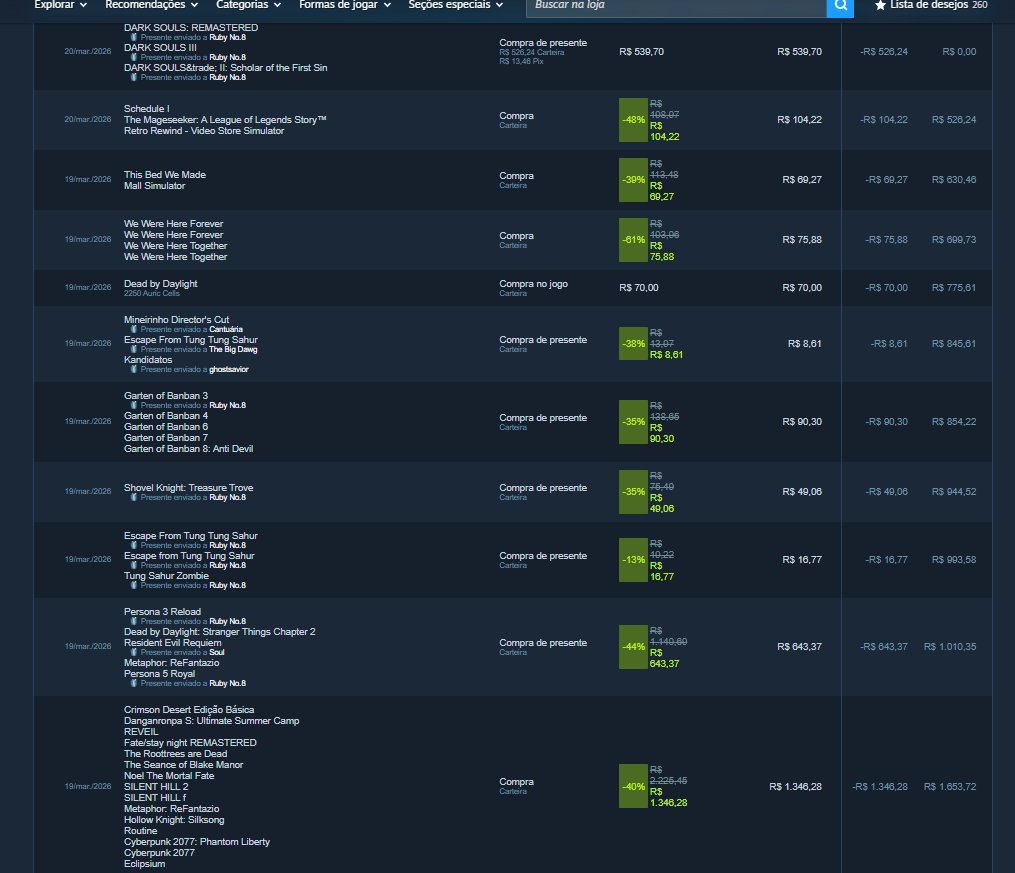Open the Explorar dropdown menu

tap(60, 5)
